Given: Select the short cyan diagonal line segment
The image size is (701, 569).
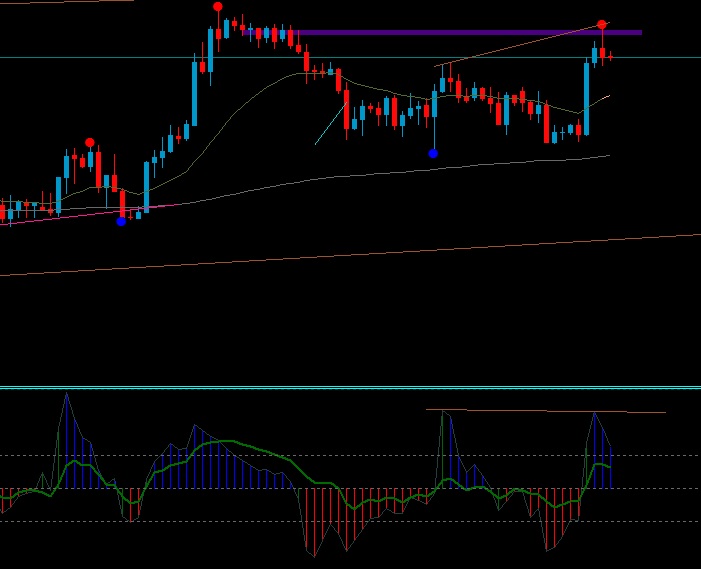Looking at the screenshot, I should [x=331, y=124].
